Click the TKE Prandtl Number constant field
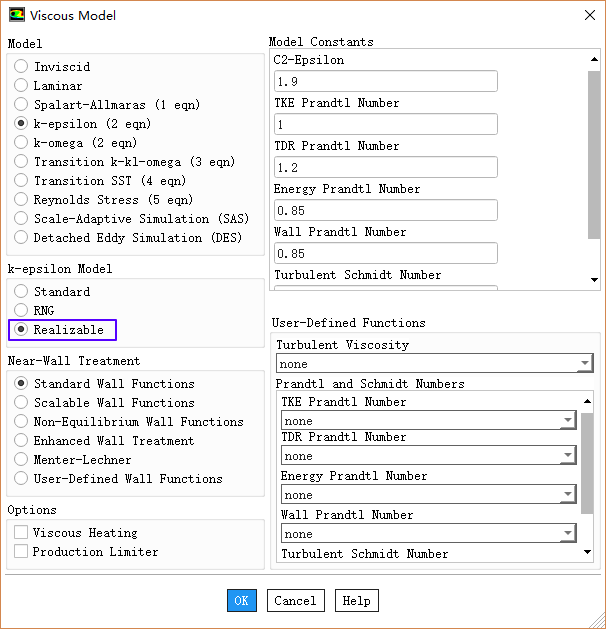 (386, 124)
